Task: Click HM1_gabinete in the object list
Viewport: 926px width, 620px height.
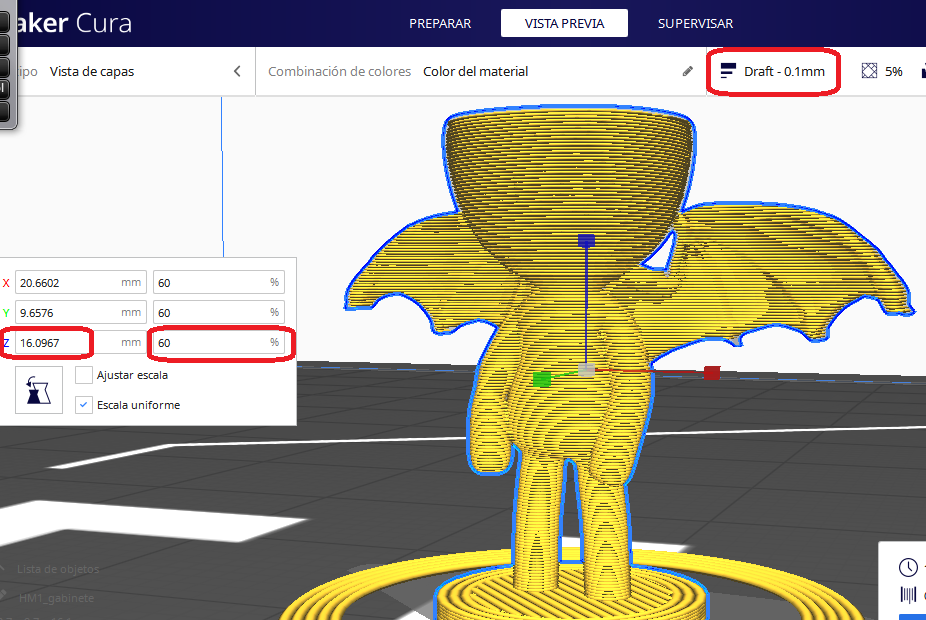Action: tap(56, 597)
